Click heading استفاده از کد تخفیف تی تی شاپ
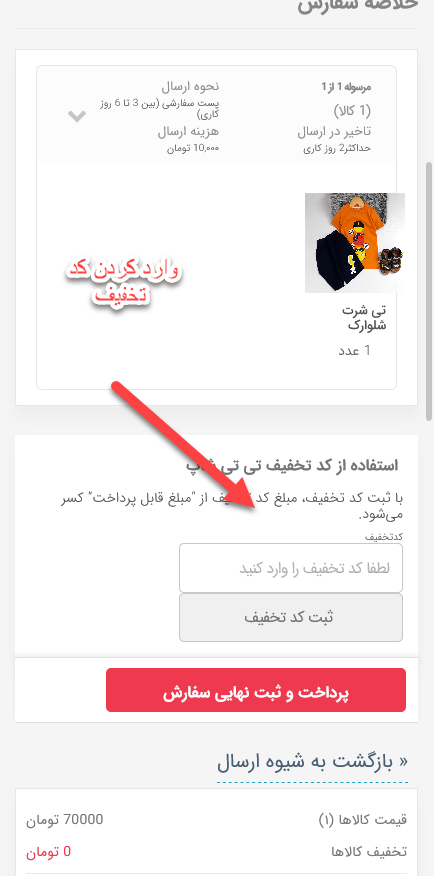Viewport: 434px width, 876px height. [x=292, y=465]
